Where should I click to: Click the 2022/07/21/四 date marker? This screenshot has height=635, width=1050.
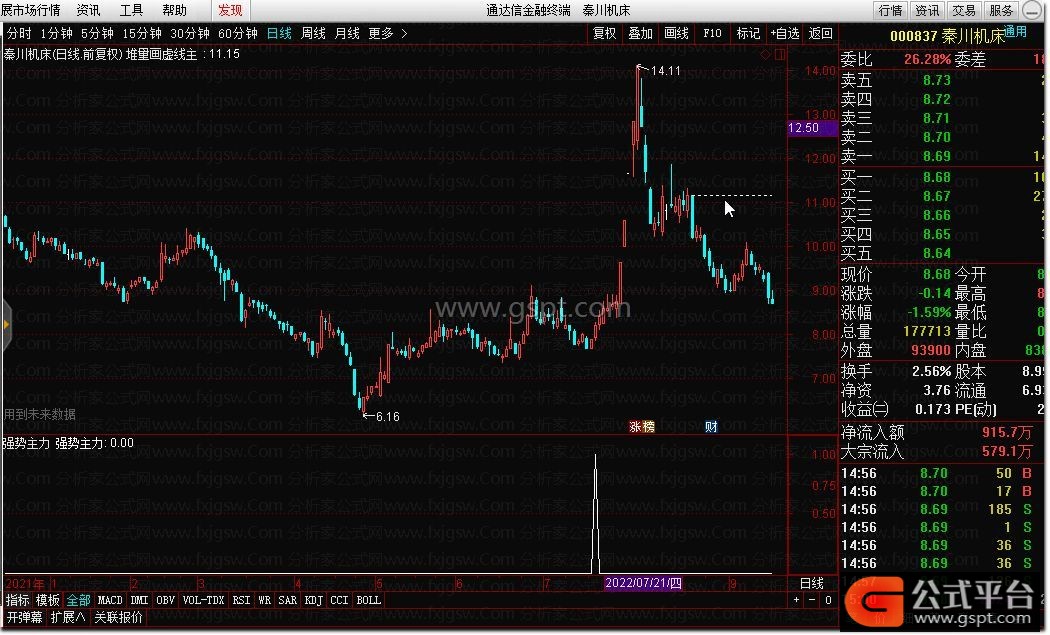(643, 583)
